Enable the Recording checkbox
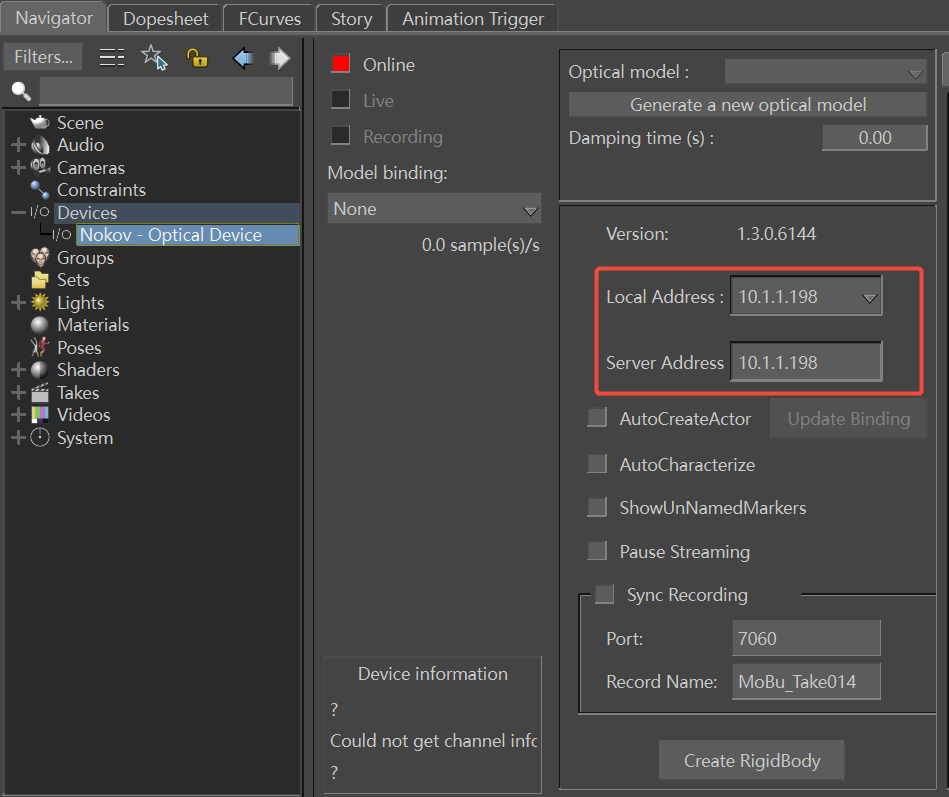The image size is (949, 797). point(341,136)
